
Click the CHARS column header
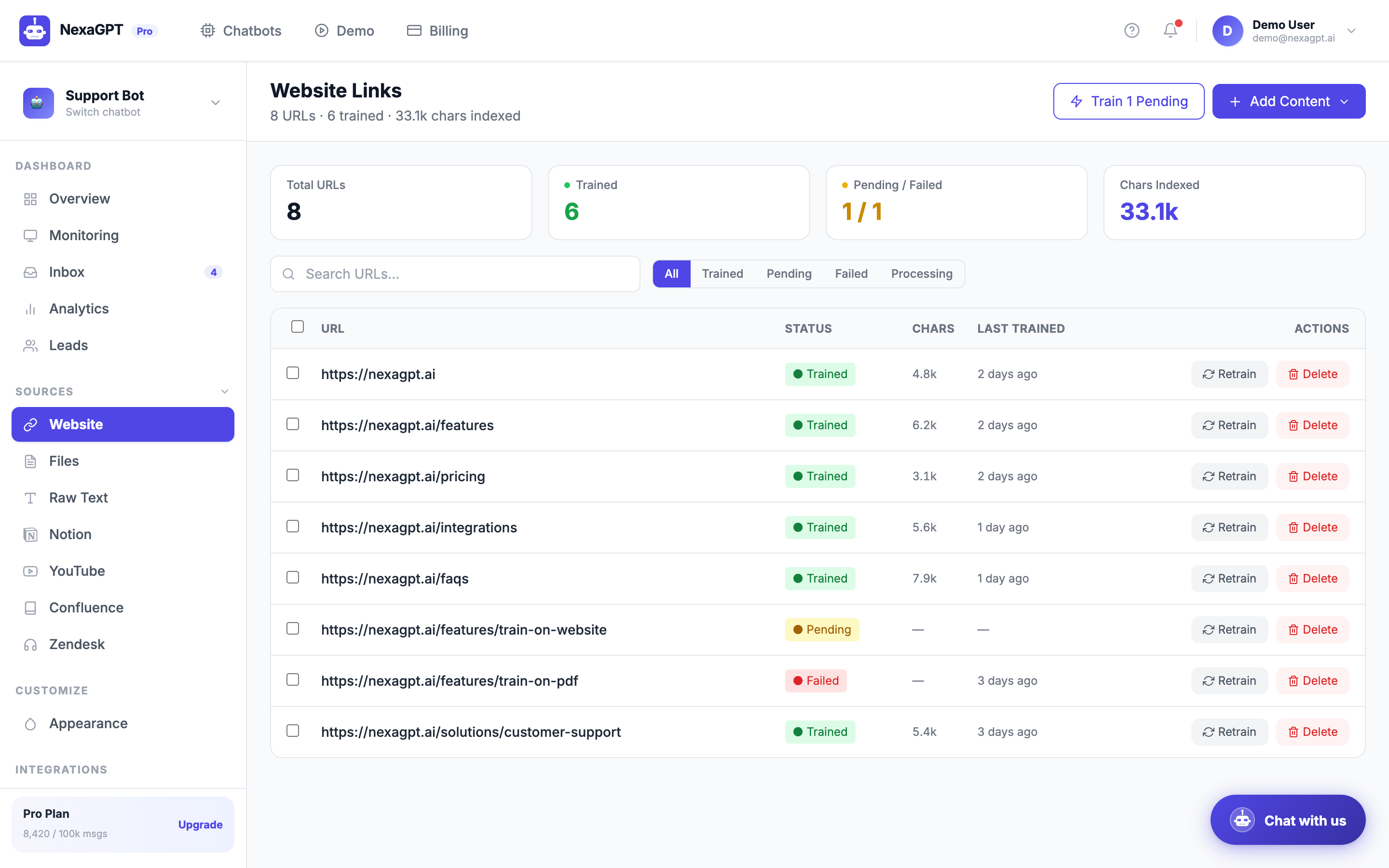coord(933,328)
